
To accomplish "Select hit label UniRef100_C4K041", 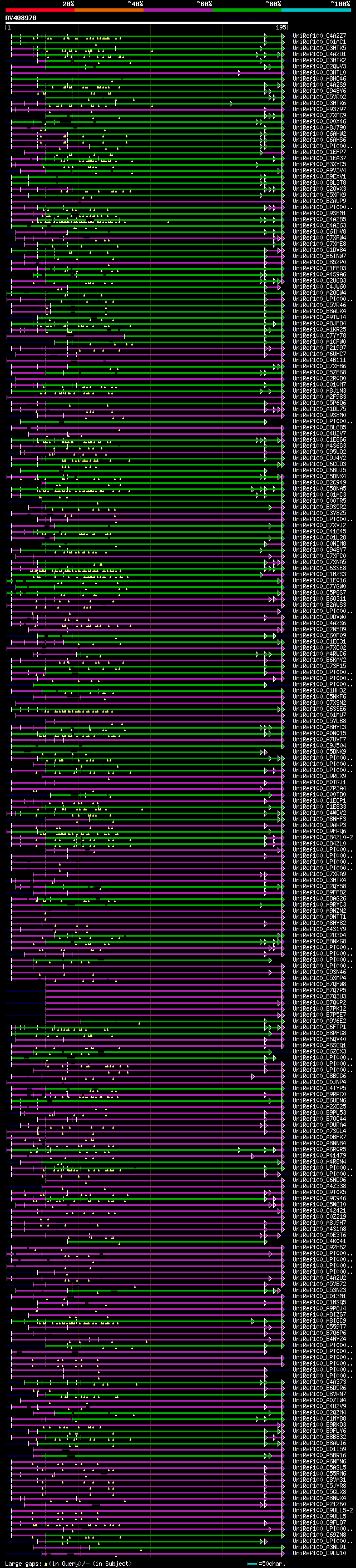I will point(319,1241).
